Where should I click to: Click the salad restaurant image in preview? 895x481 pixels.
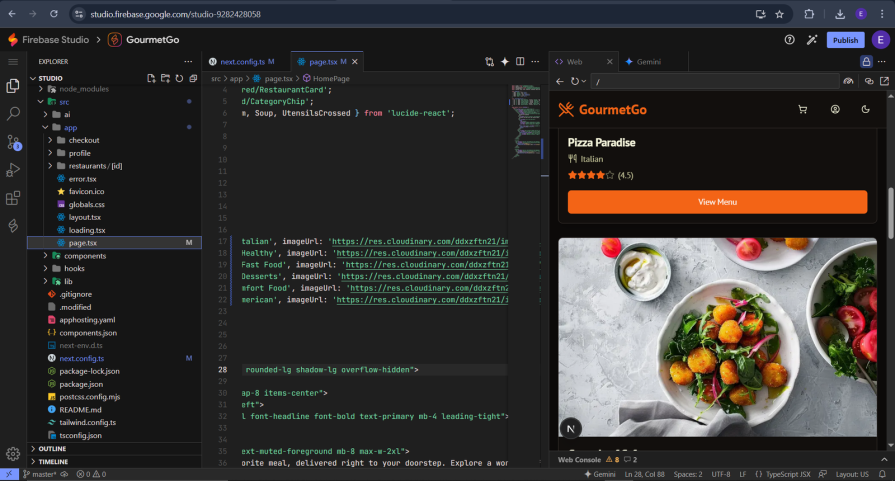[717, 337]
